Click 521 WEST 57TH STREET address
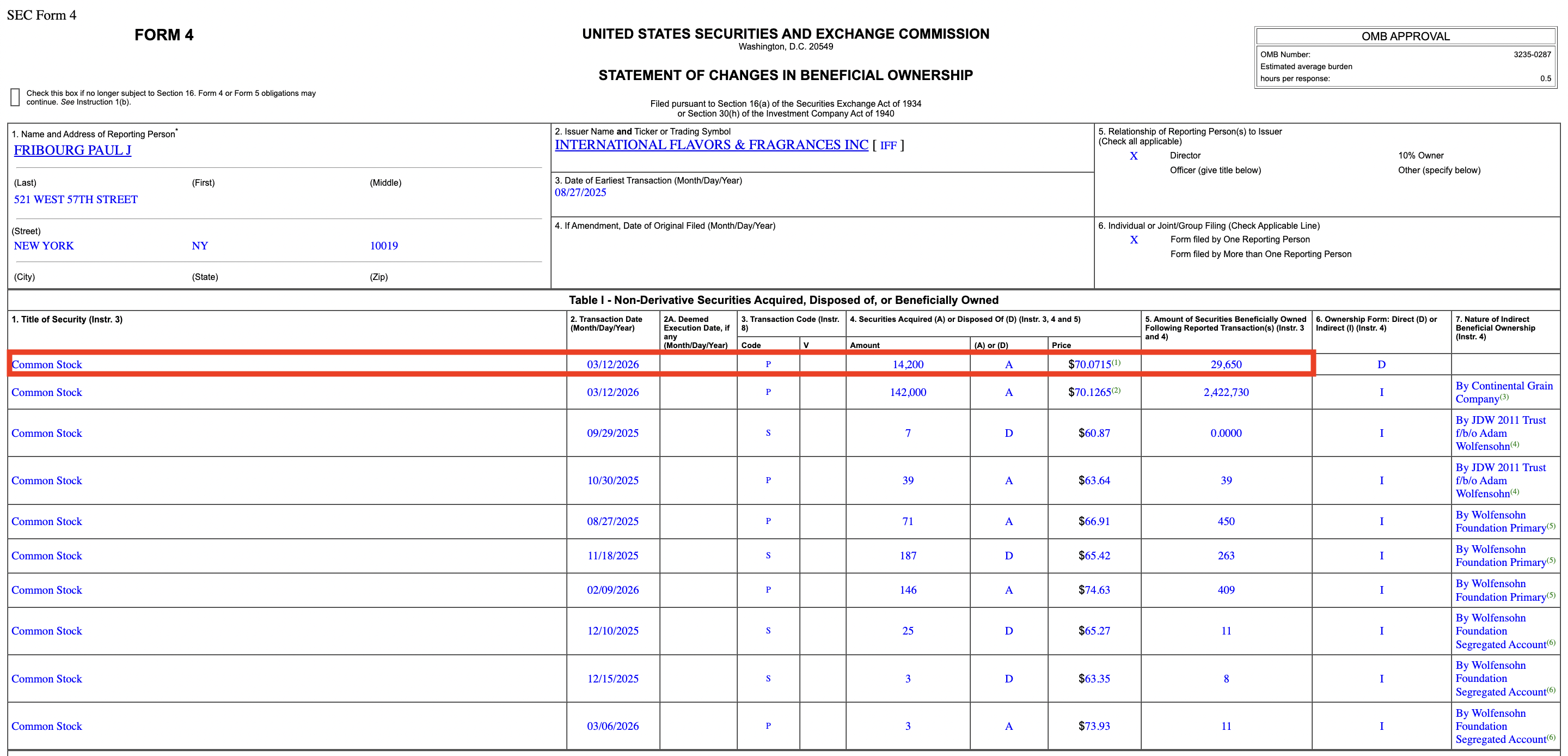The height and width of the screenshot is (756, 1568). (x=76, y=200)
